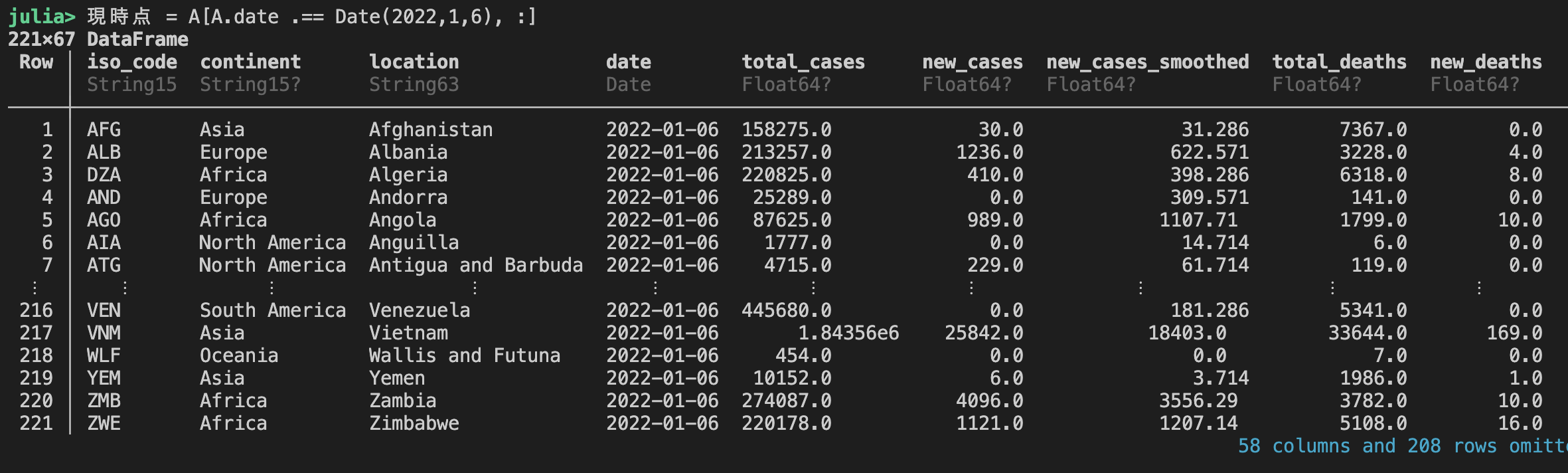
Task: Click the String63 type label under location
Action: coord(414,84)
